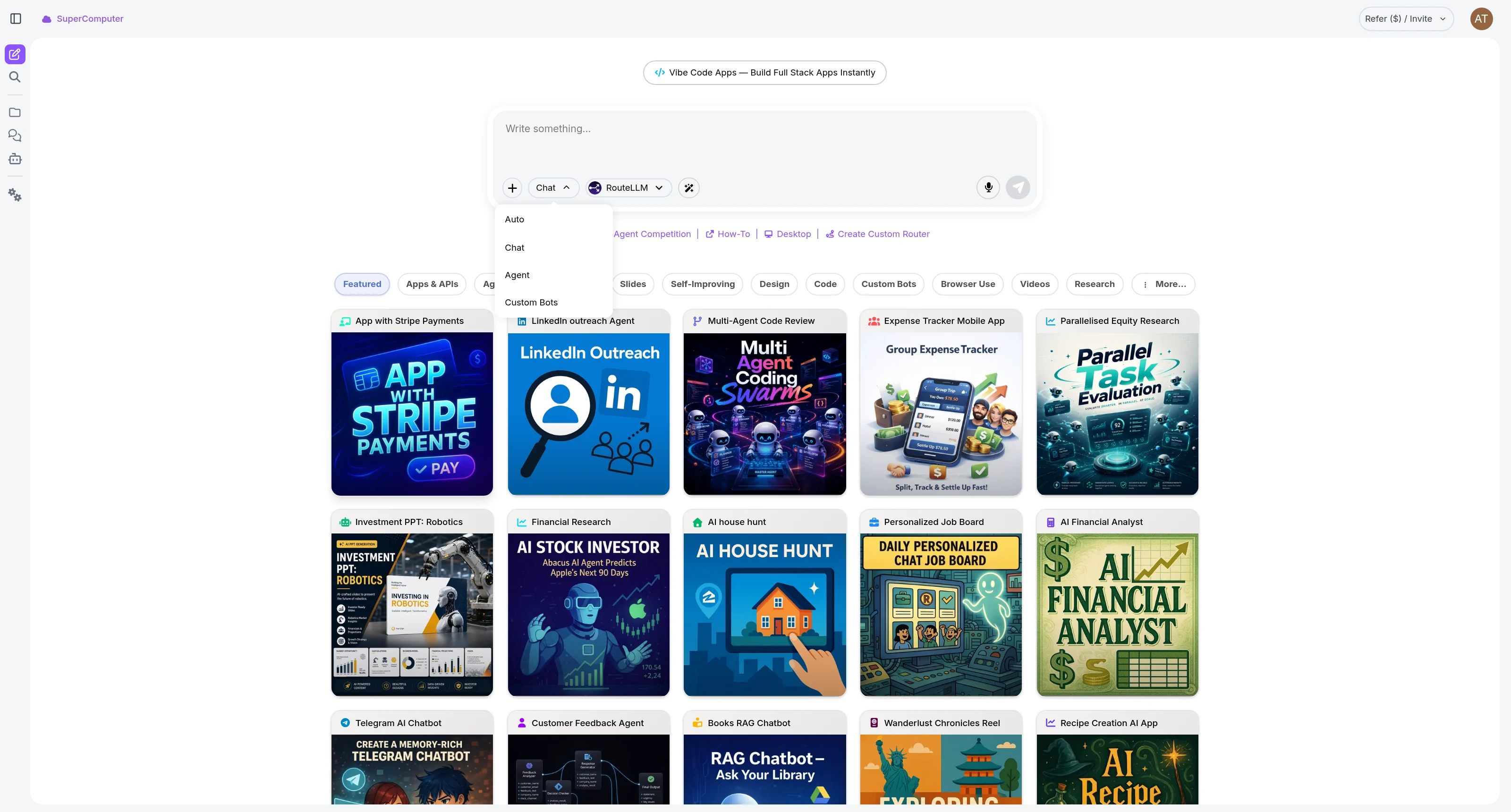This screenshot has height=812, width=1511.
Task: Open the gears settings icon in sidebar
Action: click(15, 195)
